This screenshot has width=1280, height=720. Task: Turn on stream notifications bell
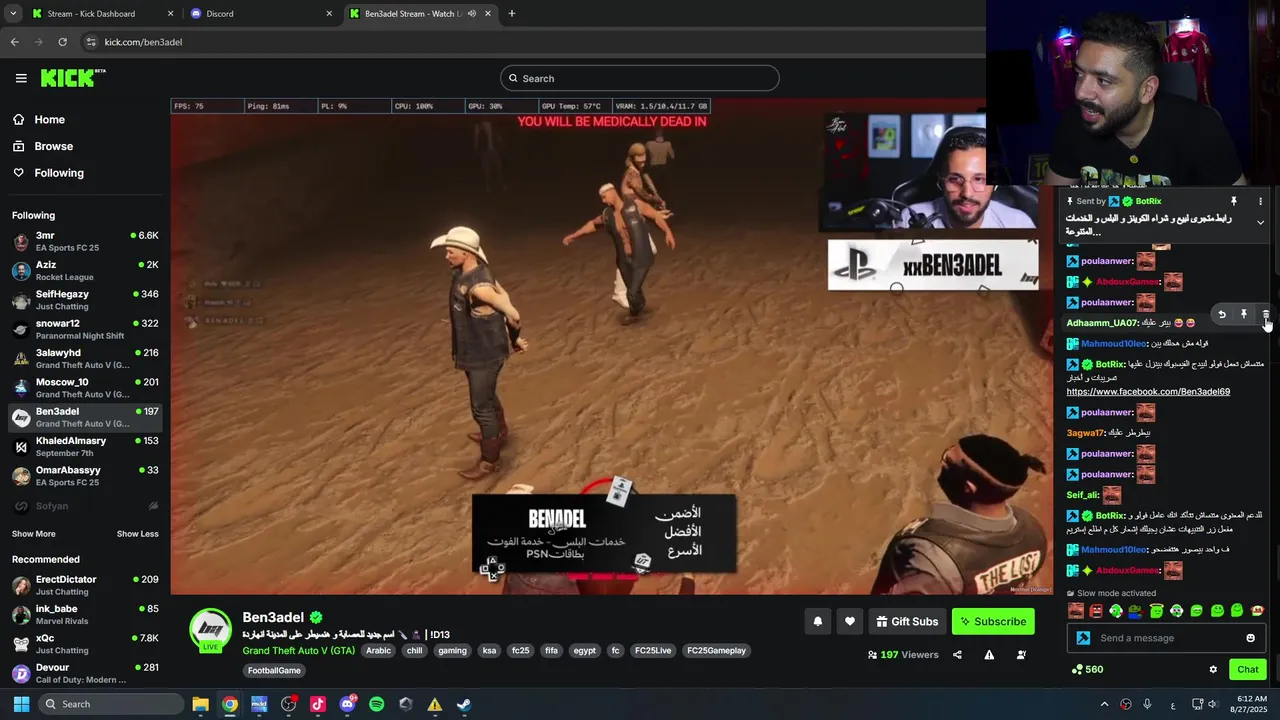click(818, 621)
